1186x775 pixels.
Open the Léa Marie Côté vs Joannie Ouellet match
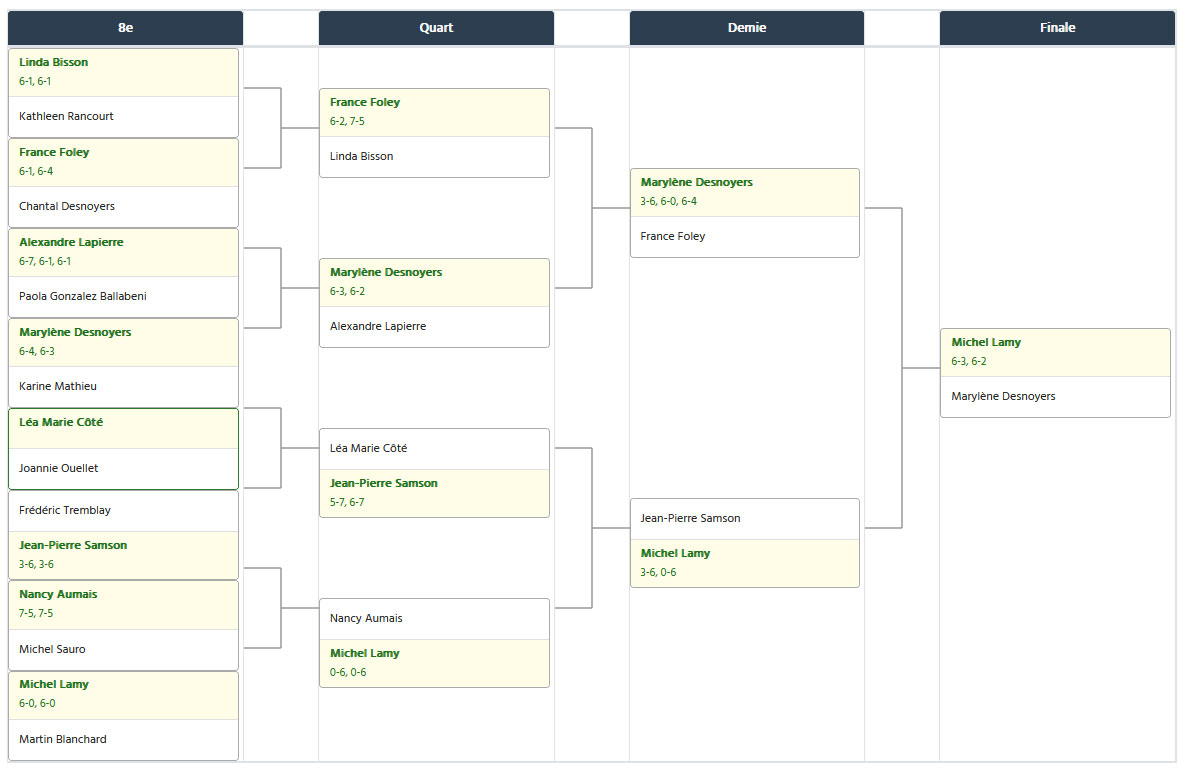click(123, 449)
